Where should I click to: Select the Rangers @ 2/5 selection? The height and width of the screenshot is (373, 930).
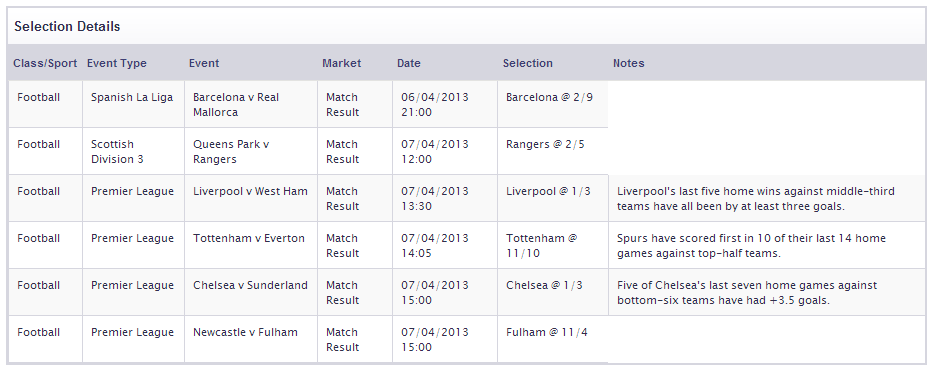point(545,144)
